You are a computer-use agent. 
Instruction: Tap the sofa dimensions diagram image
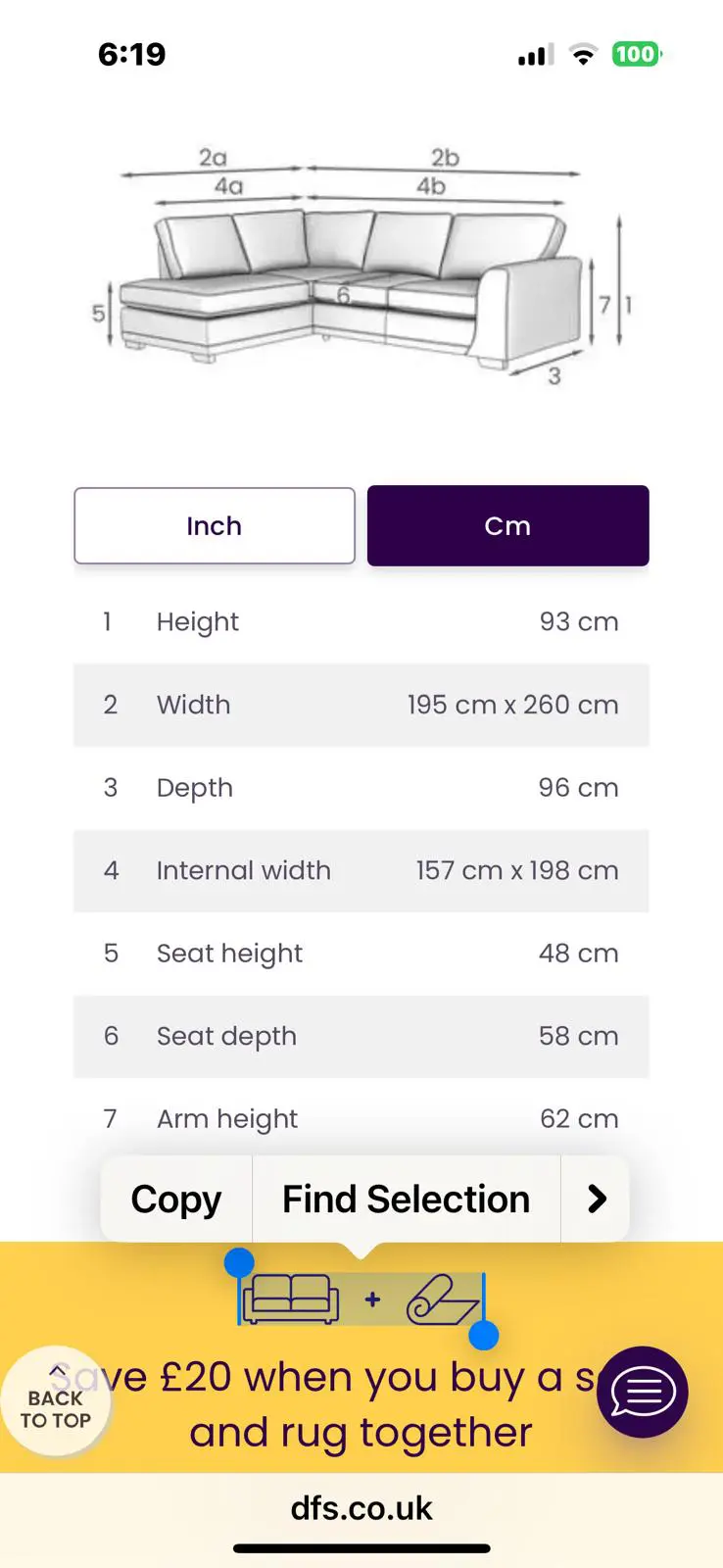(361, 265)
